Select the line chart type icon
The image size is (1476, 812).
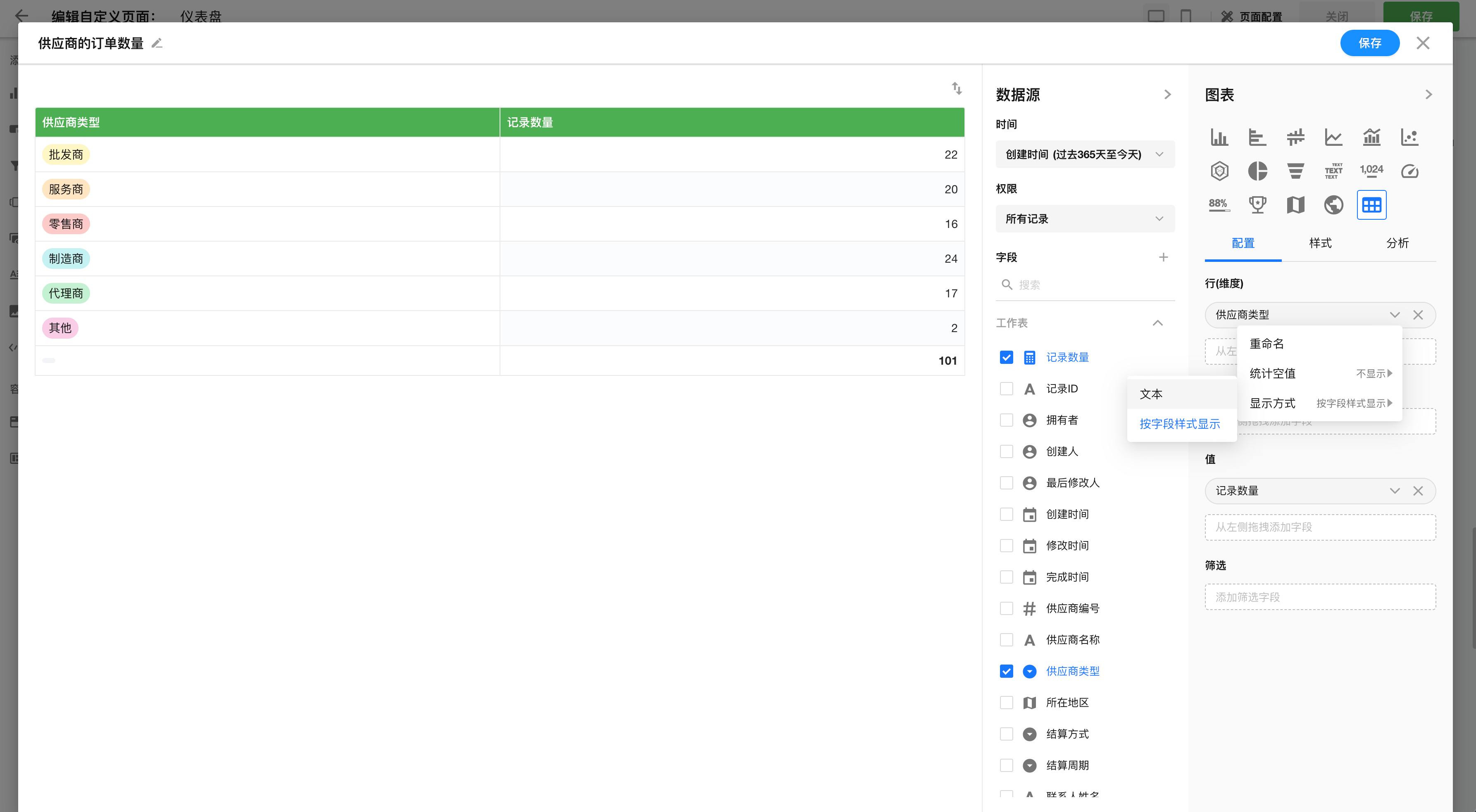click(x=1333, y=137)
